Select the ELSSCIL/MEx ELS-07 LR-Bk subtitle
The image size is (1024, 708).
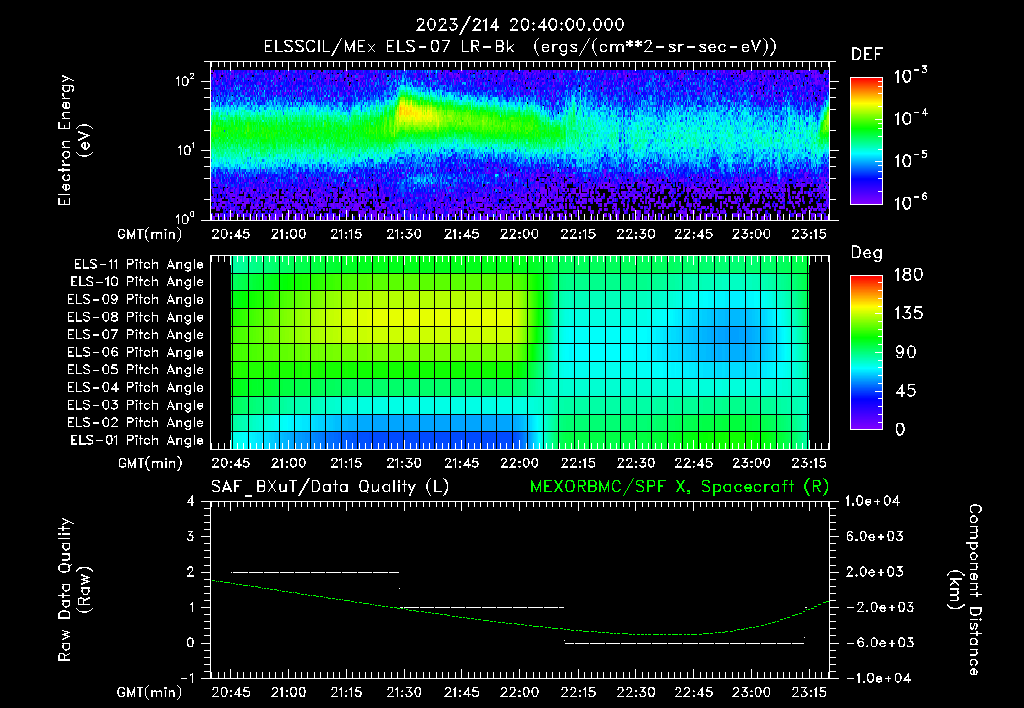point(389,47)
